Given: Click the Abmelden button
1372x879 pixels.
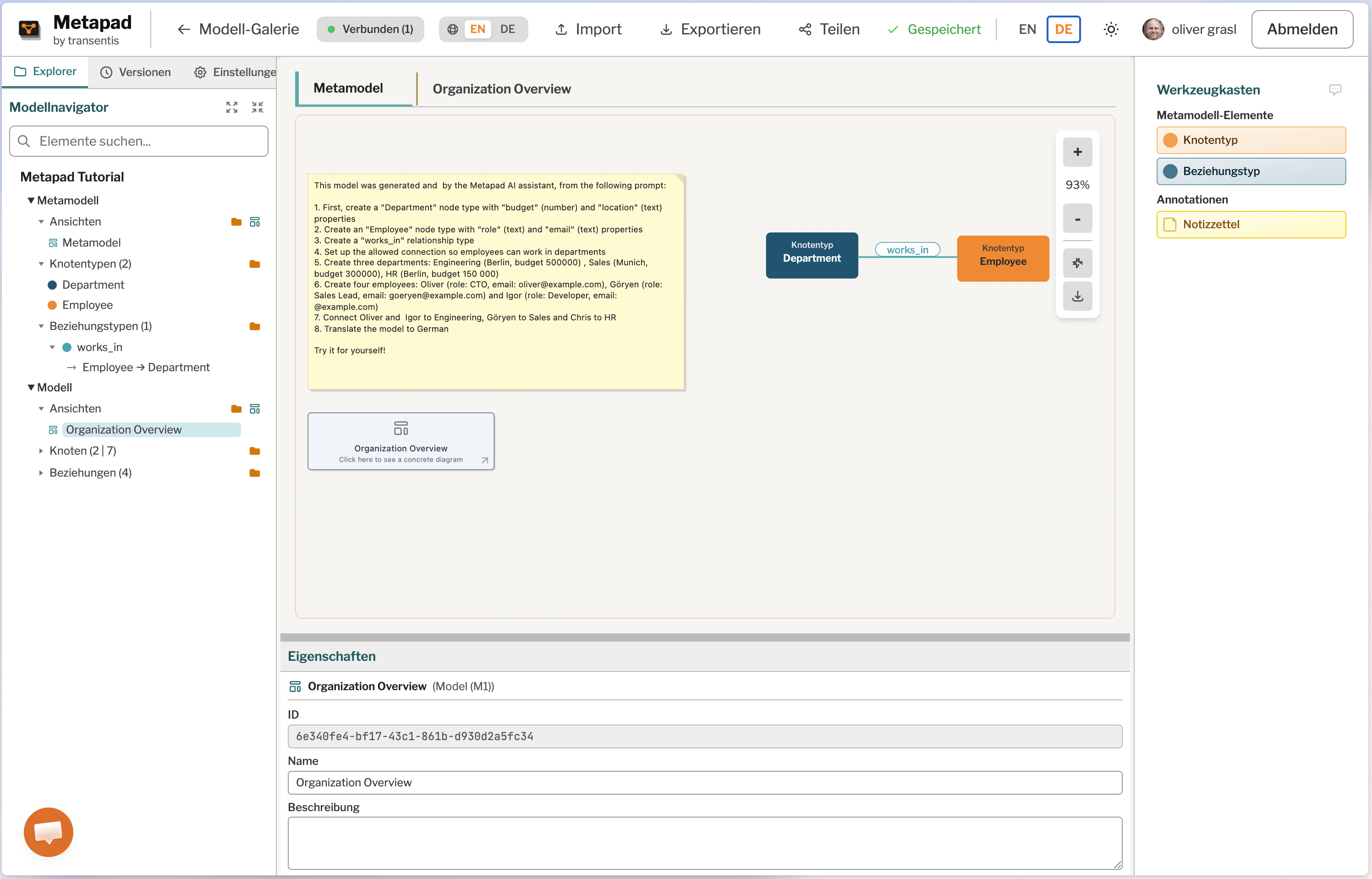Looking at the screenshot, I should point(1302,29).
